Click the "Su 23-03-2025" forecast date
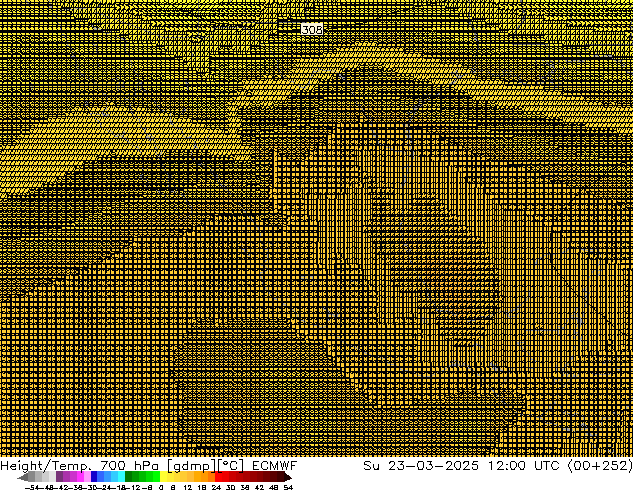 click(x=421, y=465)
